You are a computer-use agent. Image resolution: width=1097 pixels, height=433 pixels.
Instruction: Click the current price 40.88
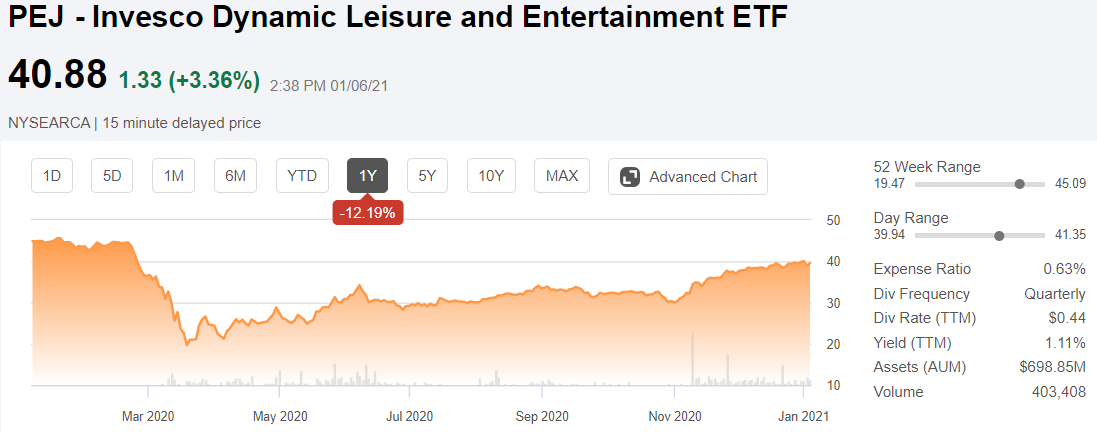tap(57, 74)
